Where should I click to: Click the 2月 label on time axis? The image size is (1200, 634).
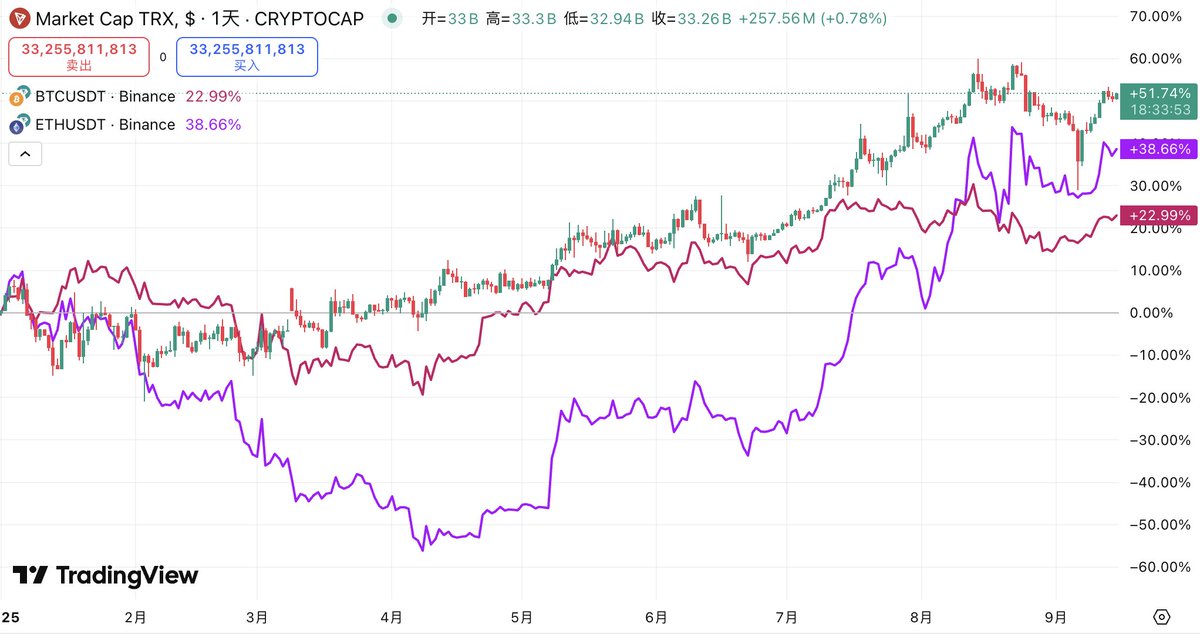134,617
